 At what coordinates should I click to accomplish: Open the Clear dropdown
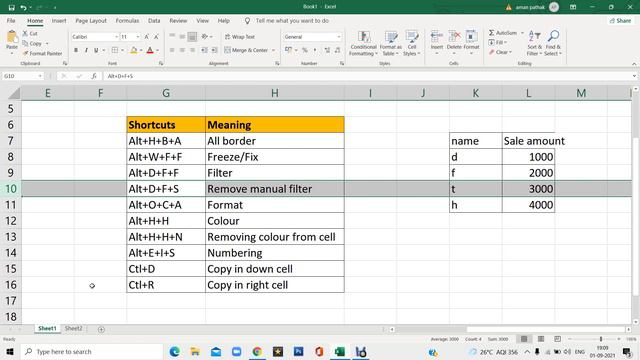[x=500, y=52]
